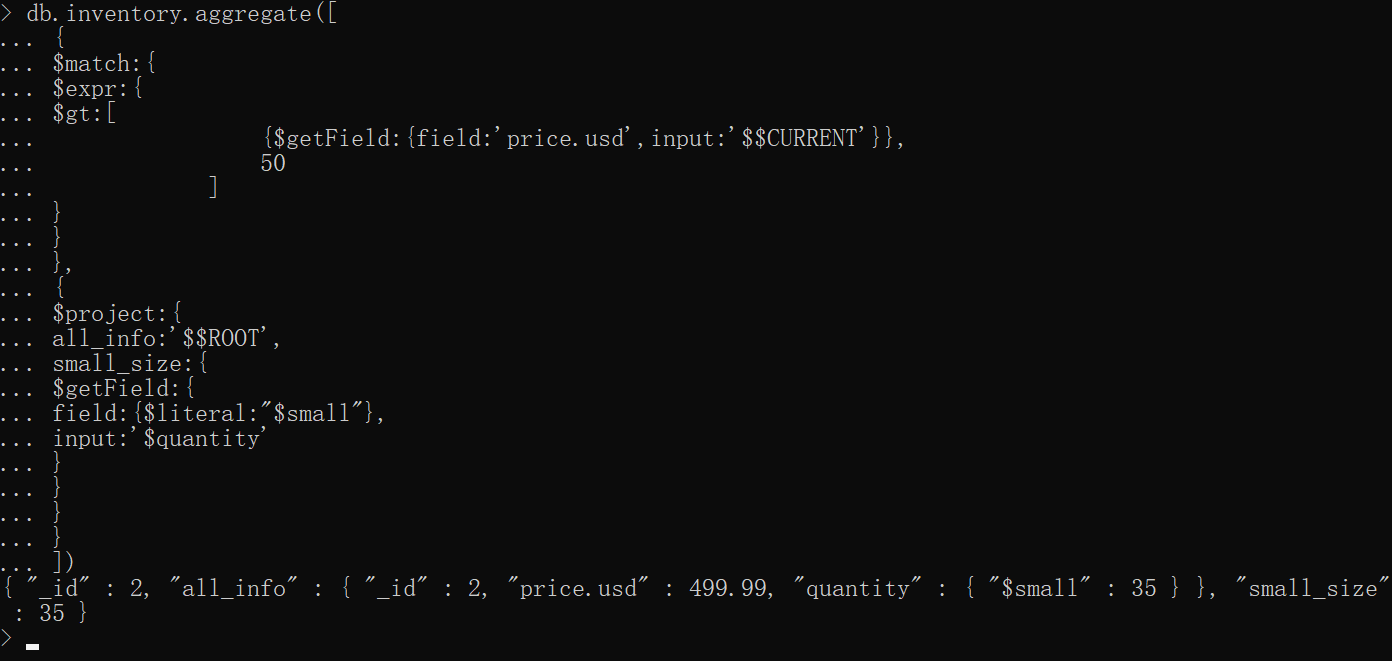Image resolution: width=1392 pixels, height=661 pixels.
Task: Click the closing ]) of the pipeline
Action: tap(63, 563)
